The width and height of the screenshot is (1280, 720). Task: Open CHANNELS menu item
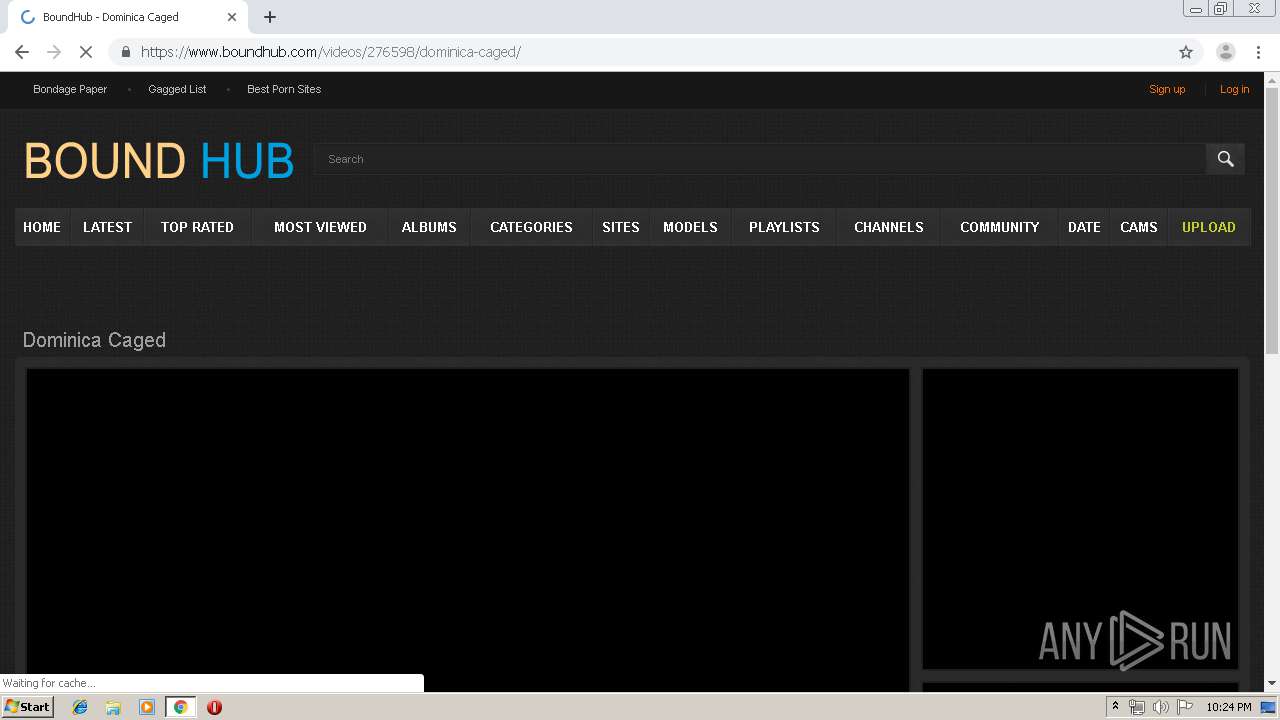pyautogui.click(x=889, y=227)
